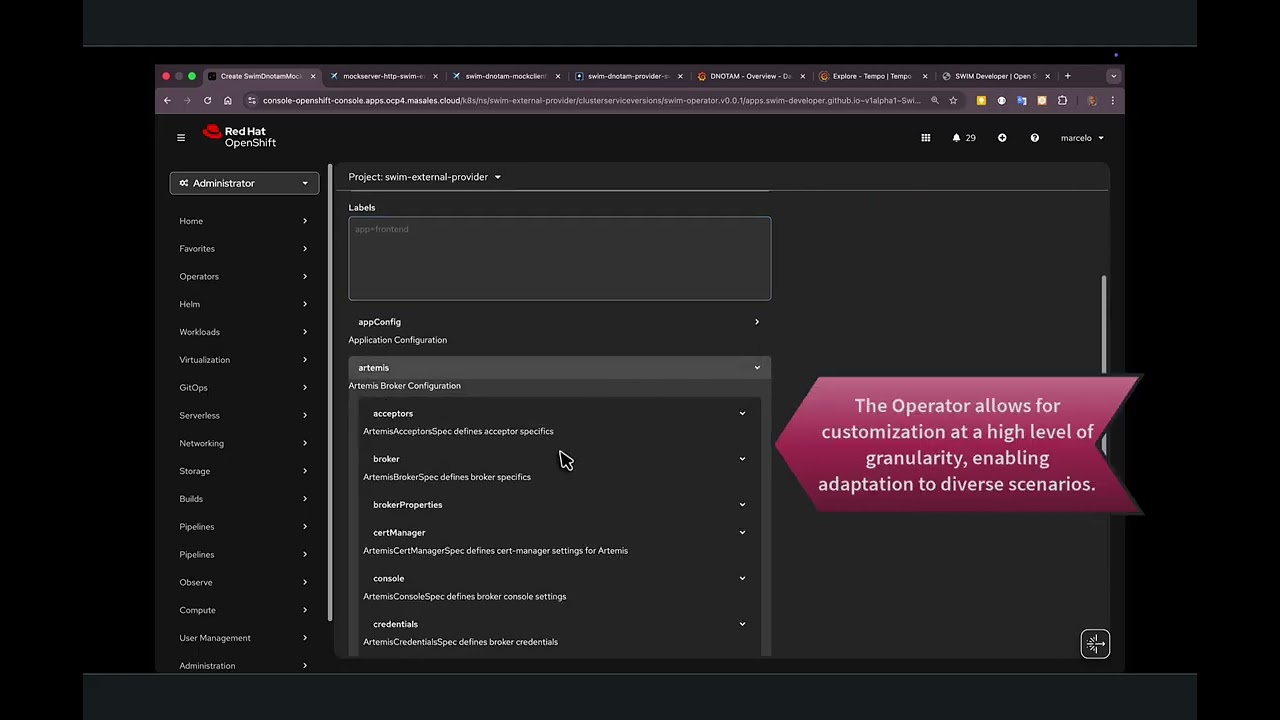This screenshot has width=1280, height=720.
Task: Expand Virtualization in the sidebar
Action: coord(244,360)
